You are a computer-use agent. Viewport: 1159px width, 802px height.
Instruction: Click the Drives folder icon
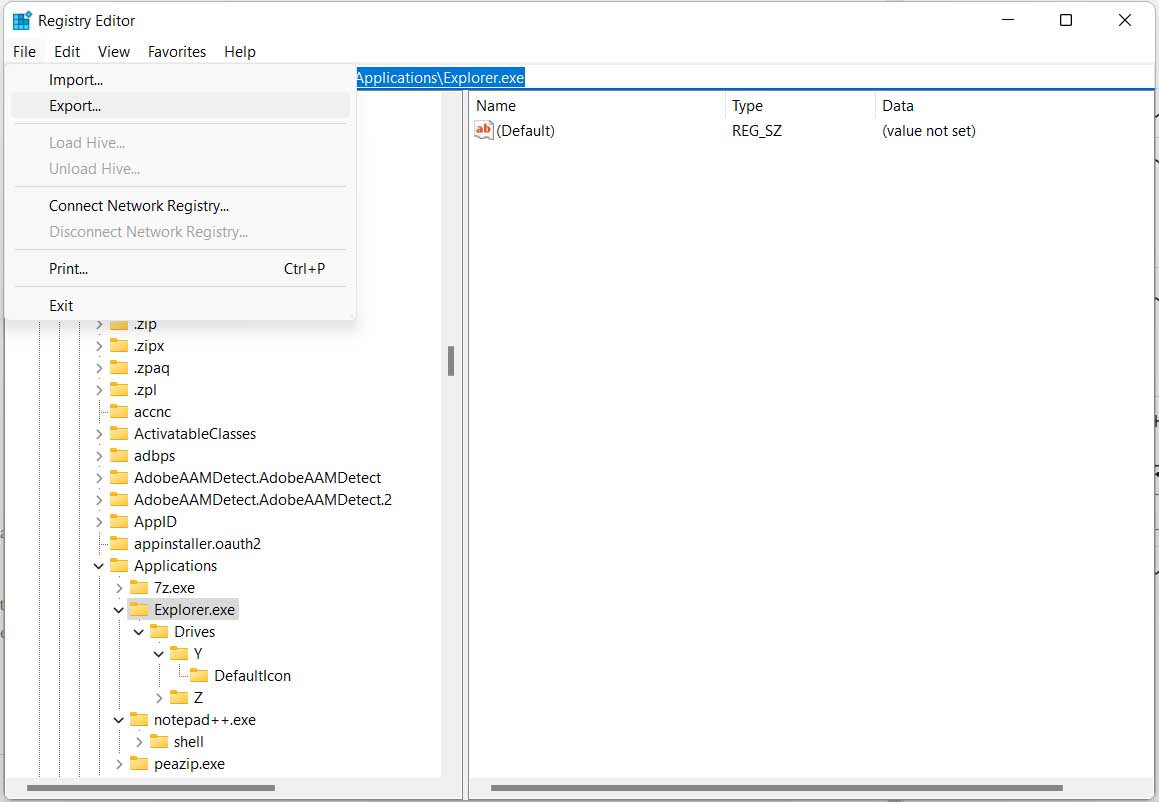pos(160,631)
